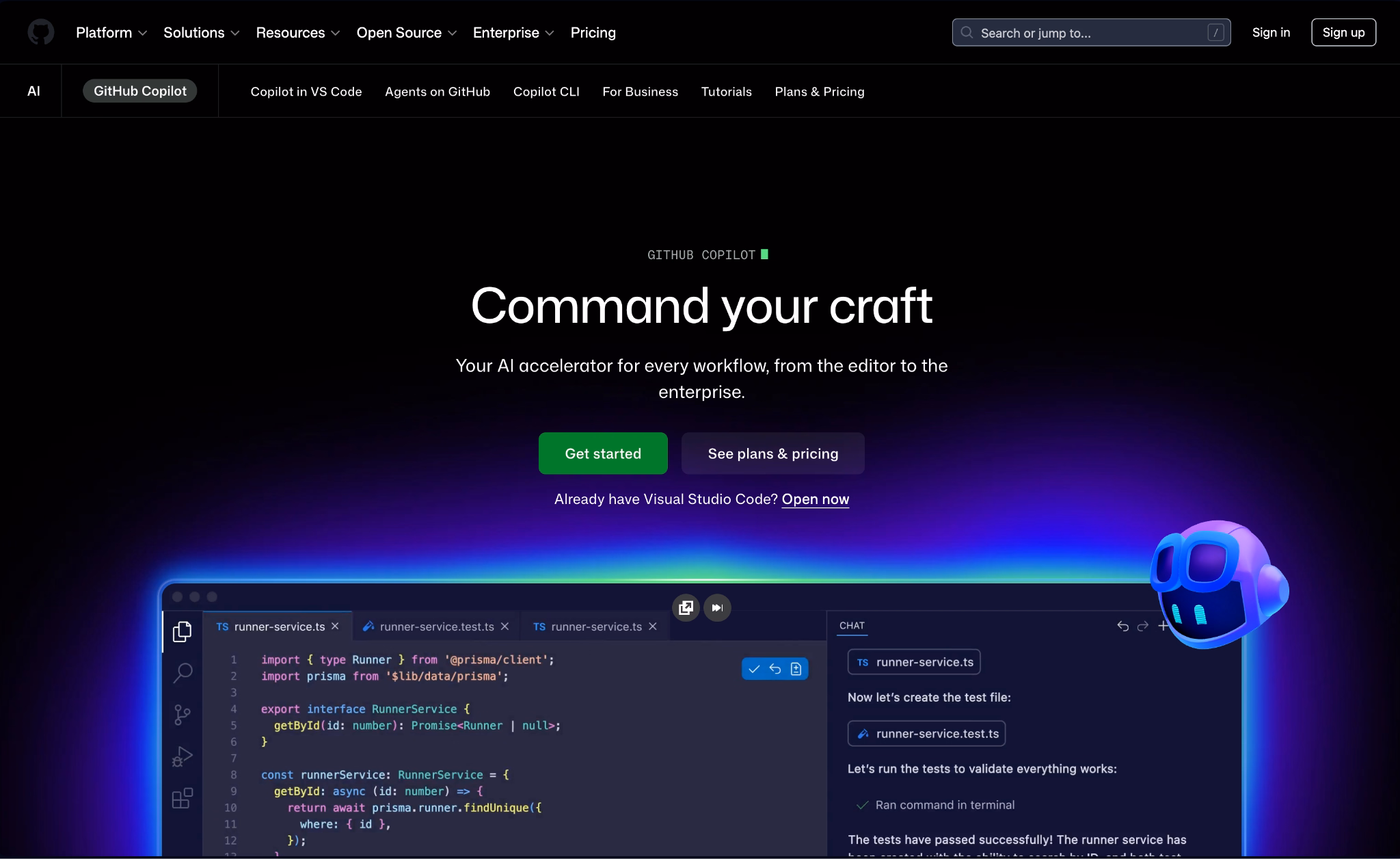Expand the Solutions menu
This screenshot has width=1400, height=859.
point(201,33)
